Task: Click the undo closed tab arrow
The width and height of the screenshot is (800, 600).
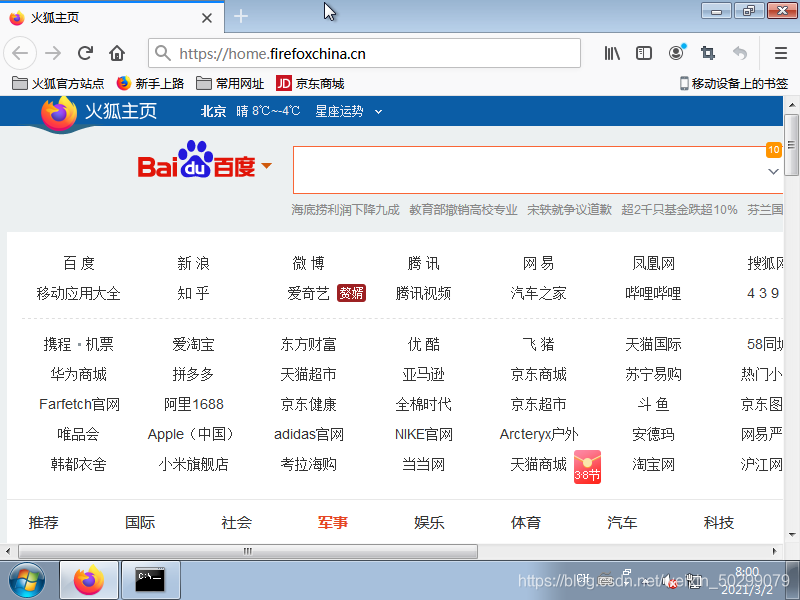Action: point(739,53)
